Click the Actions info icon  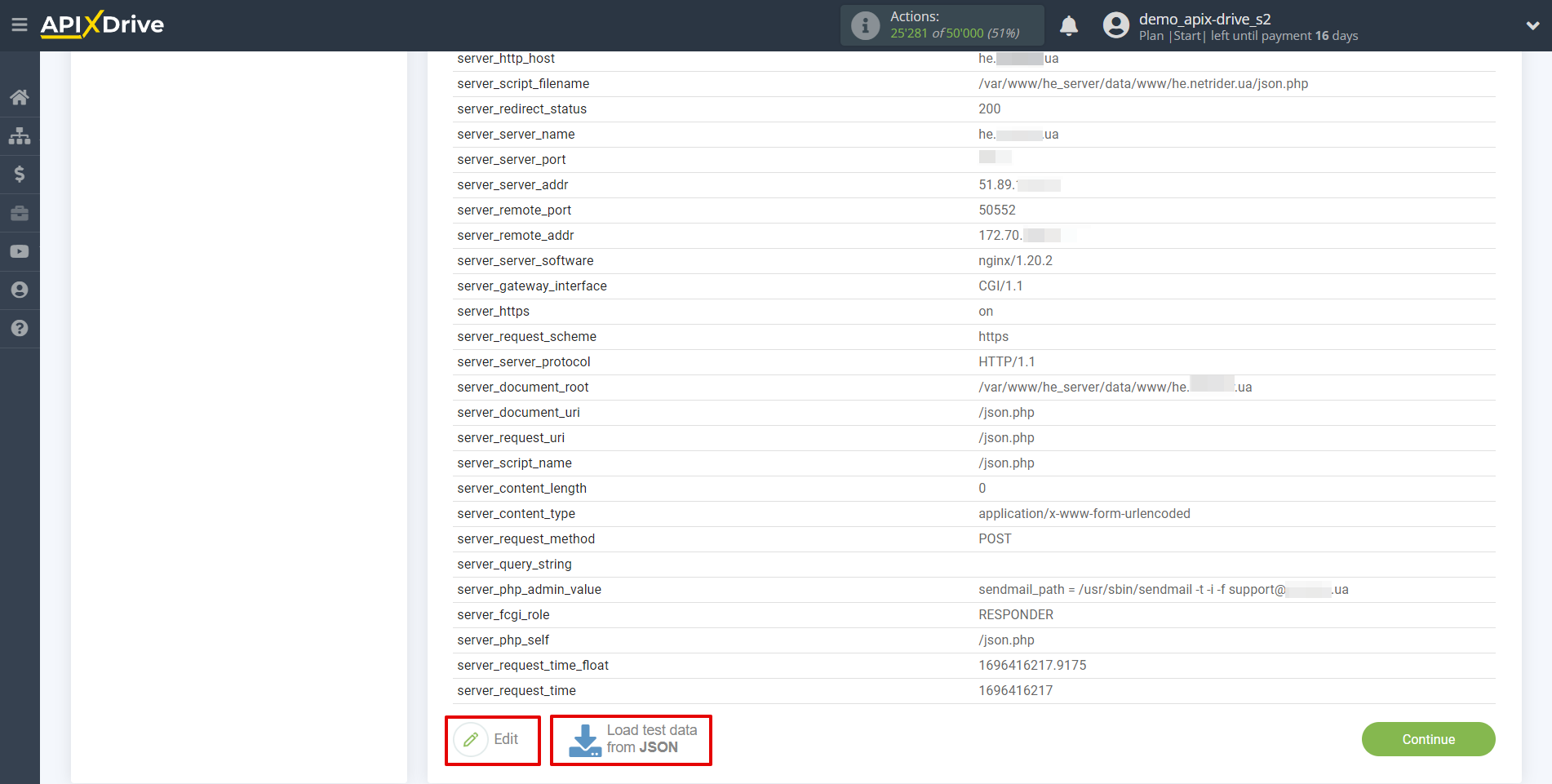point(866,25)
